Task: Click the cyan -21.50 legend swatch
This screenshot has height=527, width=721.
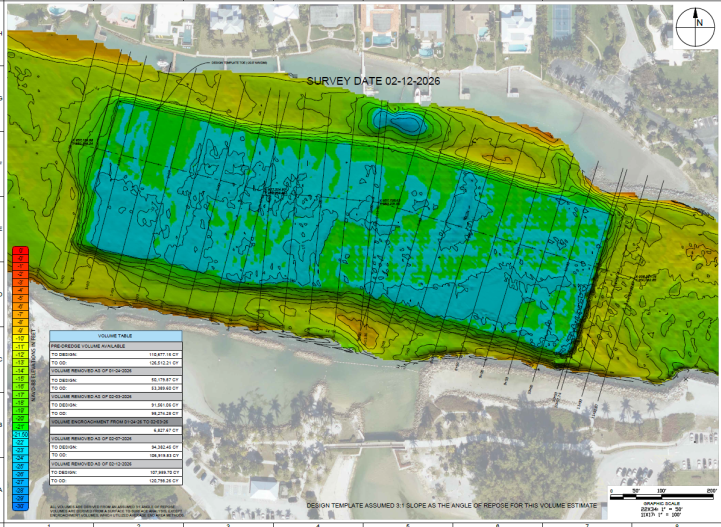Action: 21,435
